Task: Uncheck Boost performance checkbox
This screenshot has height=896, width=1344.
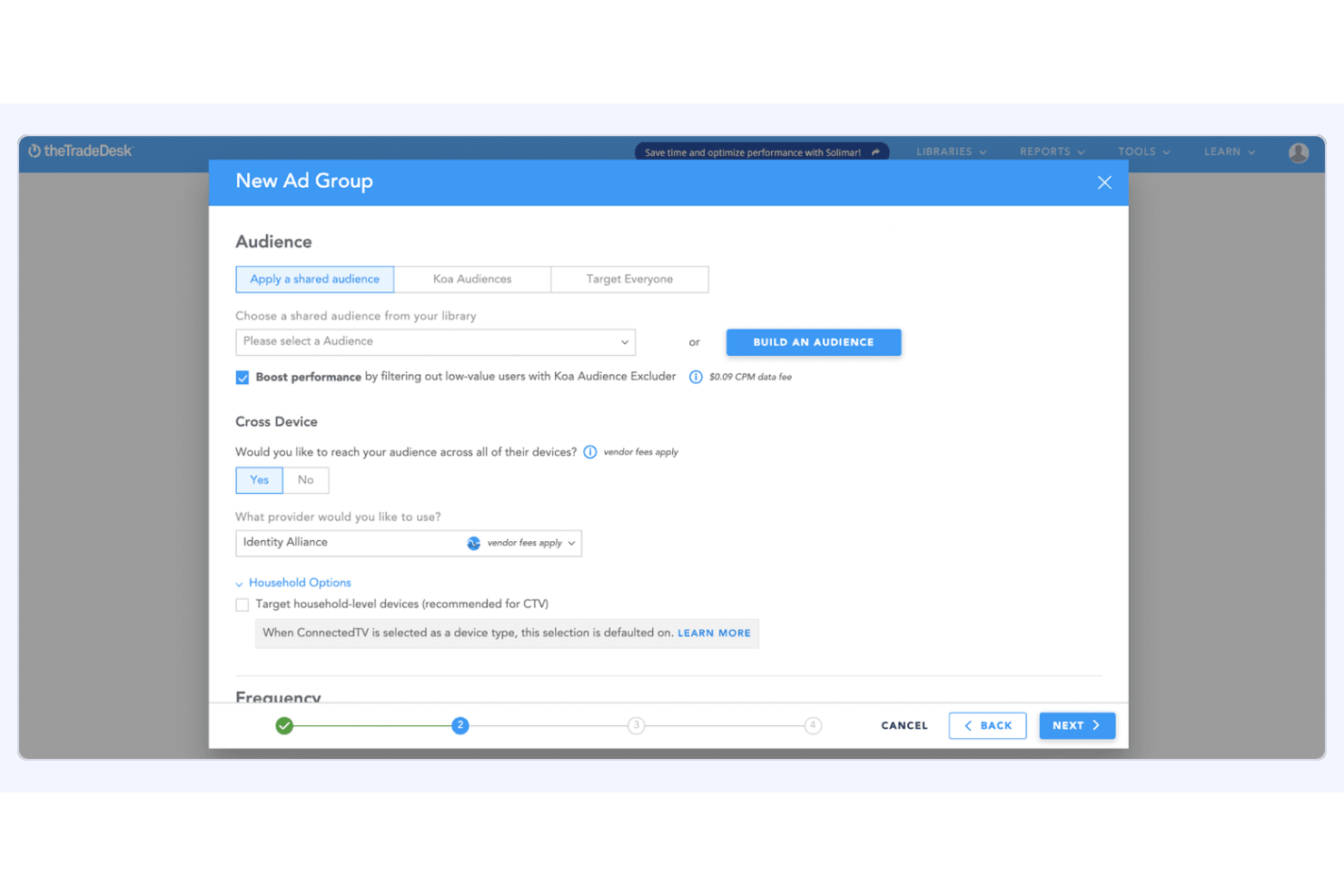Action: click(242, 378)
